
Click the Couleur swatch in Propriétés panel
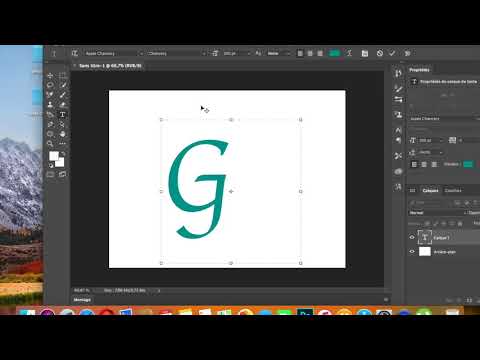tap(468, 164)
